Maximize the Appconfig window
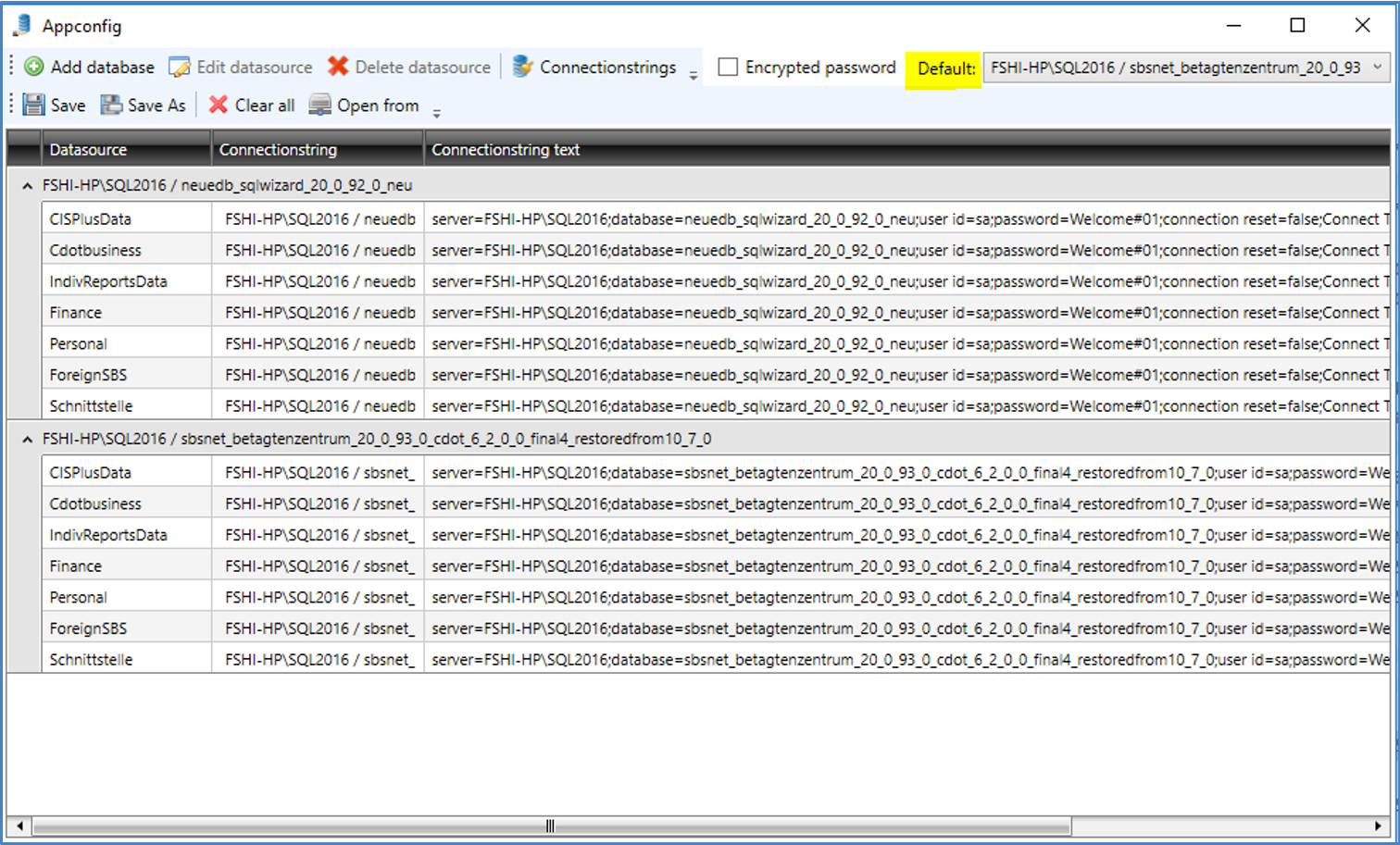Screen dimensions: 1400x845 pos(1297,25)
